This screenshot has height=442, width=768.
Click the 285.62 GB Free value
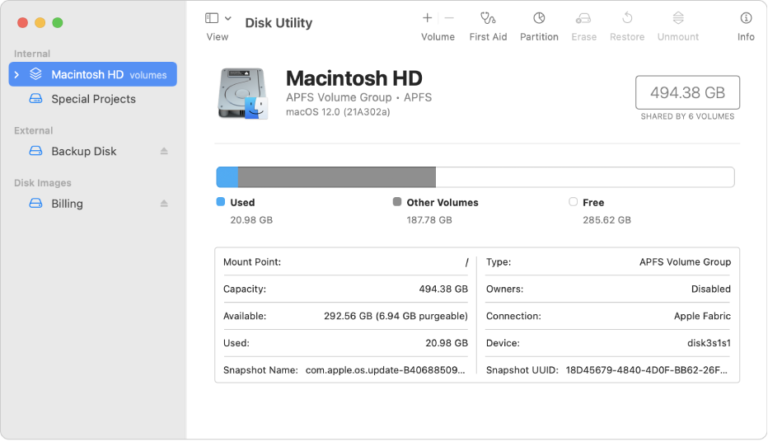(606, 220)
